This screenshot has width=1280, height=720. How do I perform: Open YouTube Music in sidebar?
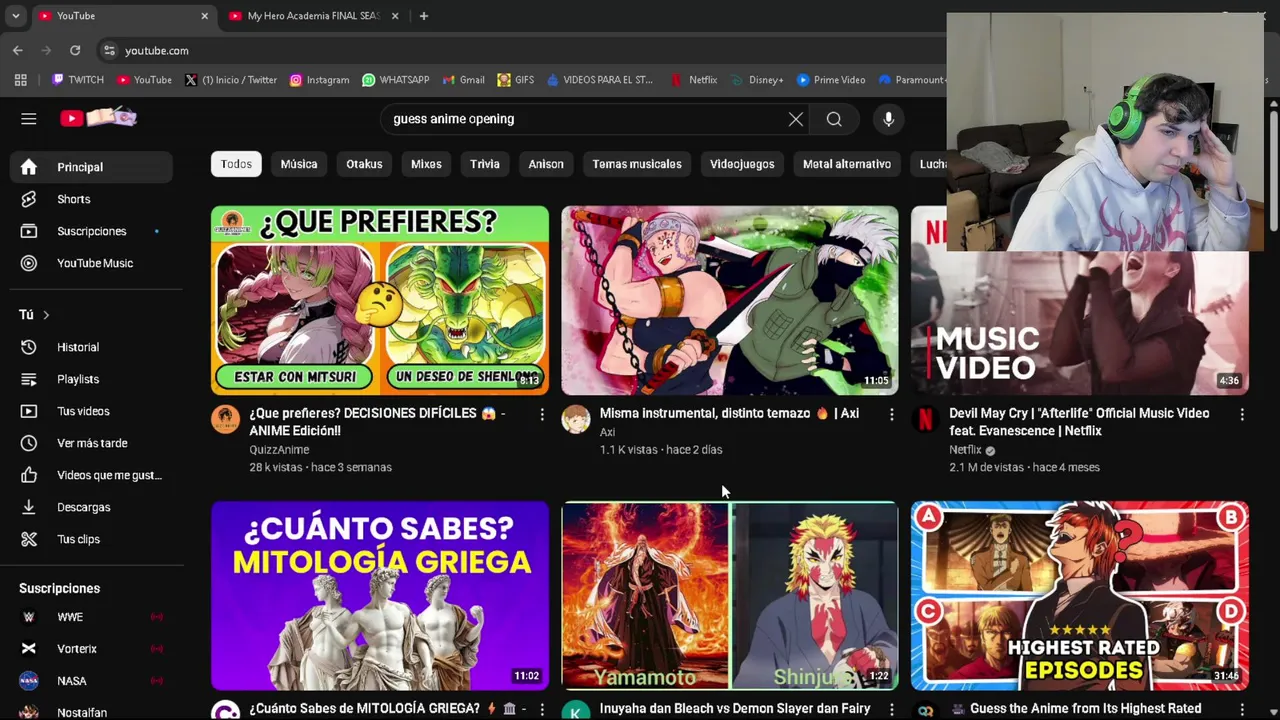(x=91, y=263)
